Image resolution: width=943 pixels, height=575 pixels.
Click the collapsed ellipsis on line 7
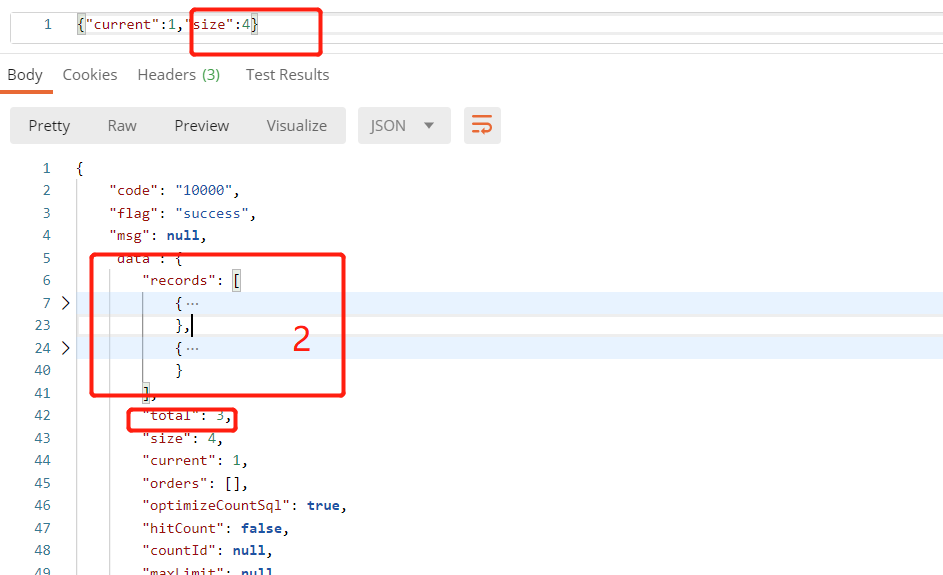(x=192, y=303)
